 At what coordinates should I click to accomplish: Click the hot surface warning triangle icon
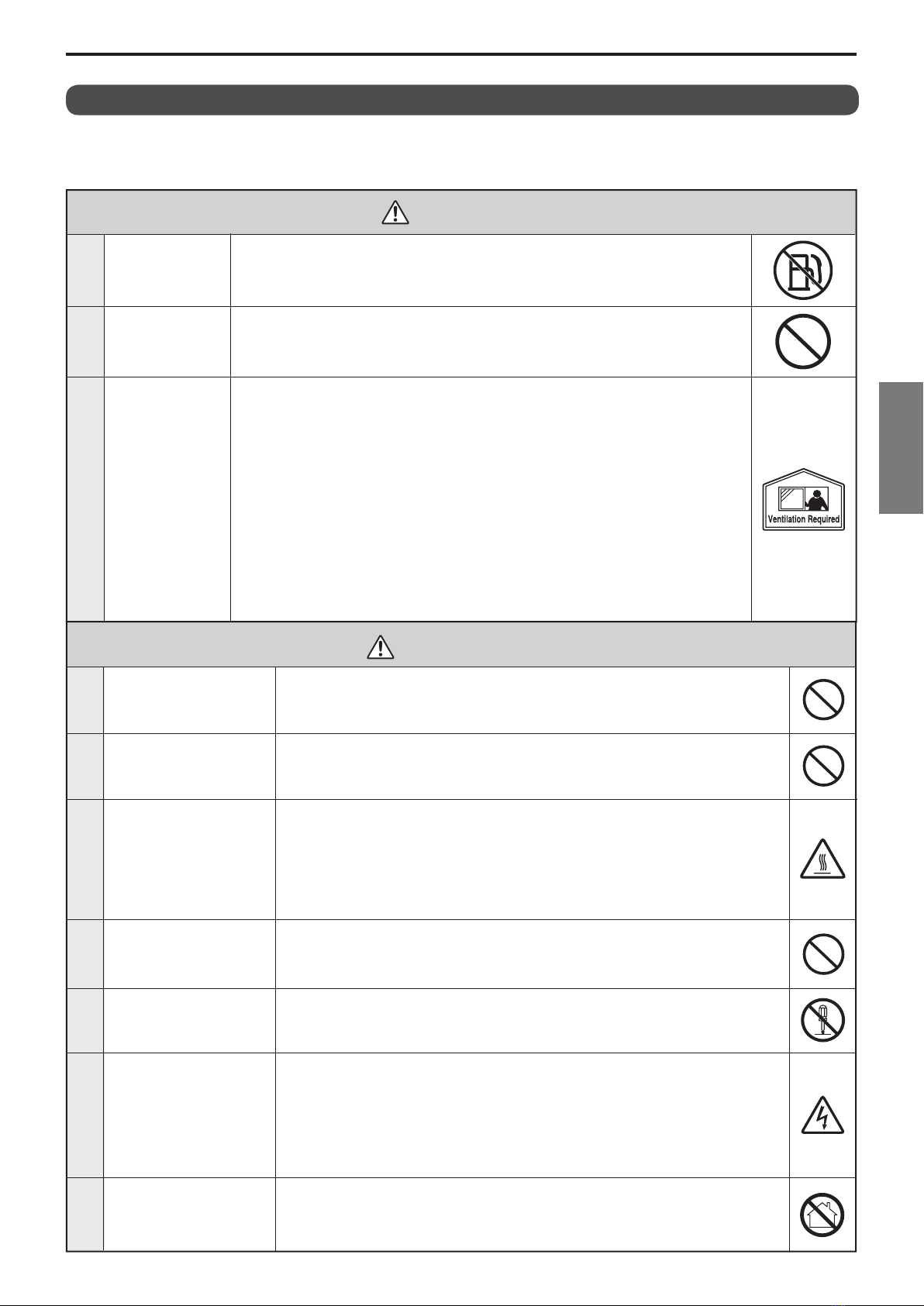click(822, 859)
